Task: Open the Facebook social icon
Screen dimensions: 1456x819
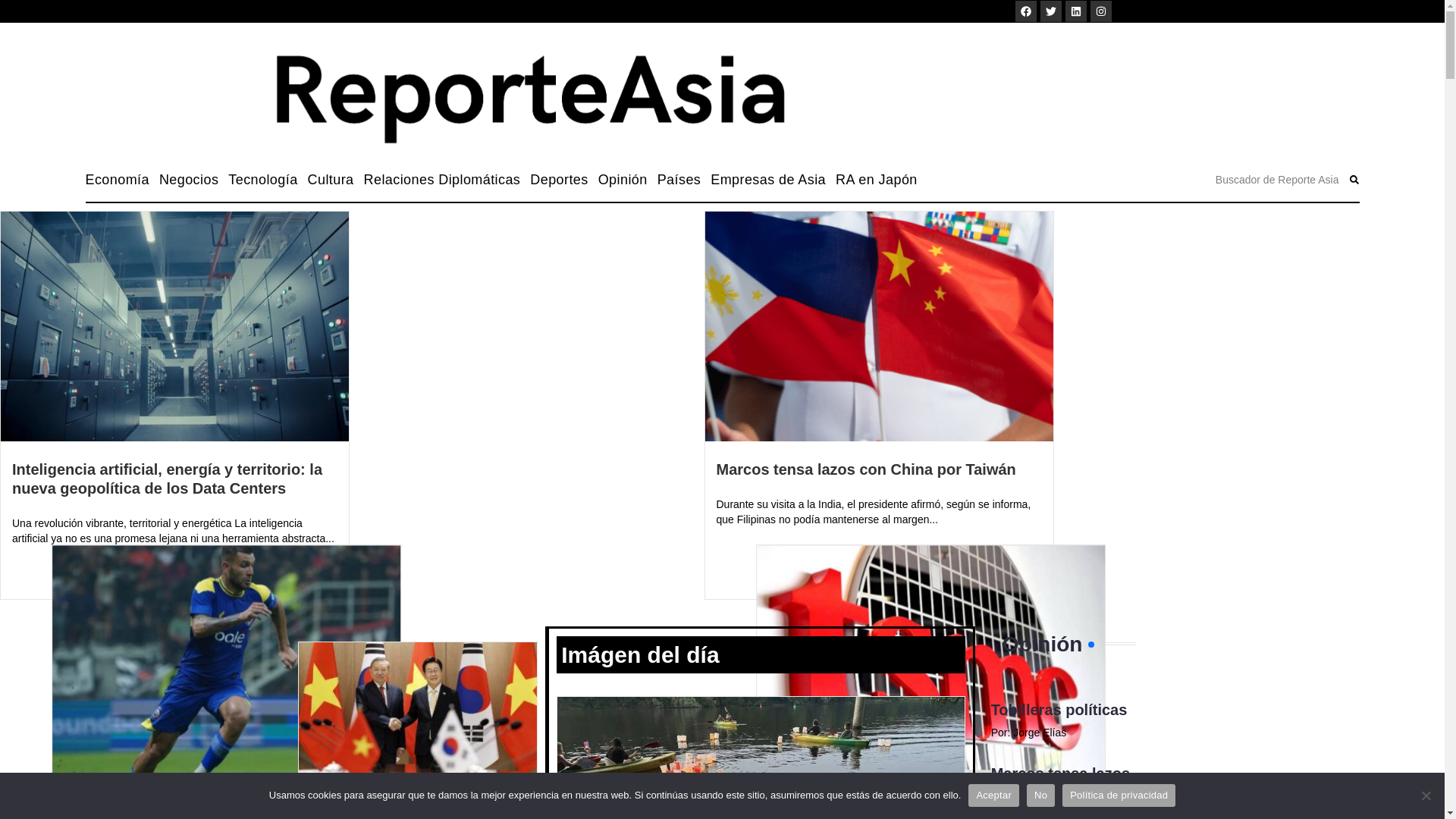Action: tap(1025, 11)
